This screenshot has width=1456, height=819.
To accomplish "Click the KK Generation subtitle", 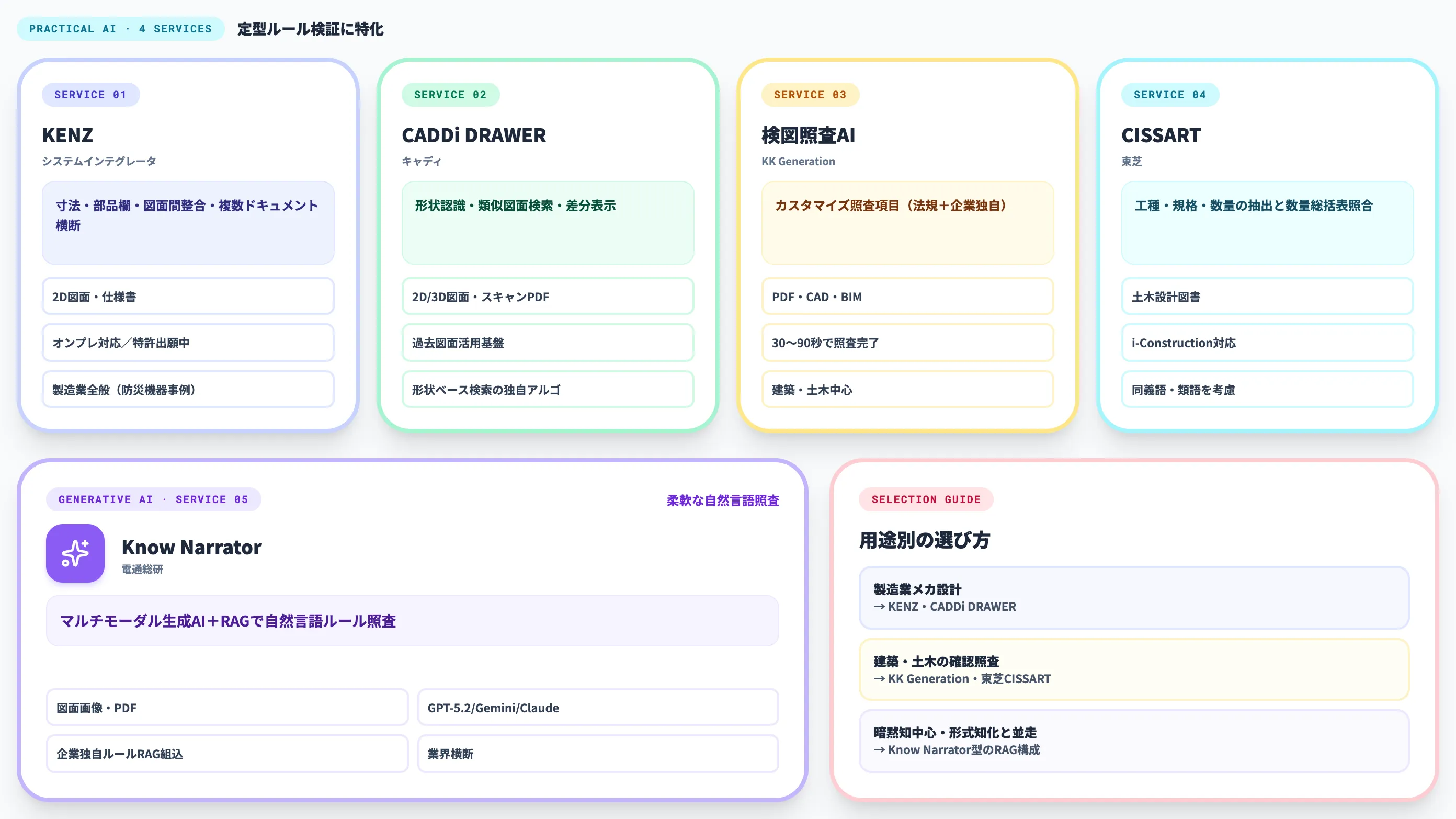I will coord(798,161).
